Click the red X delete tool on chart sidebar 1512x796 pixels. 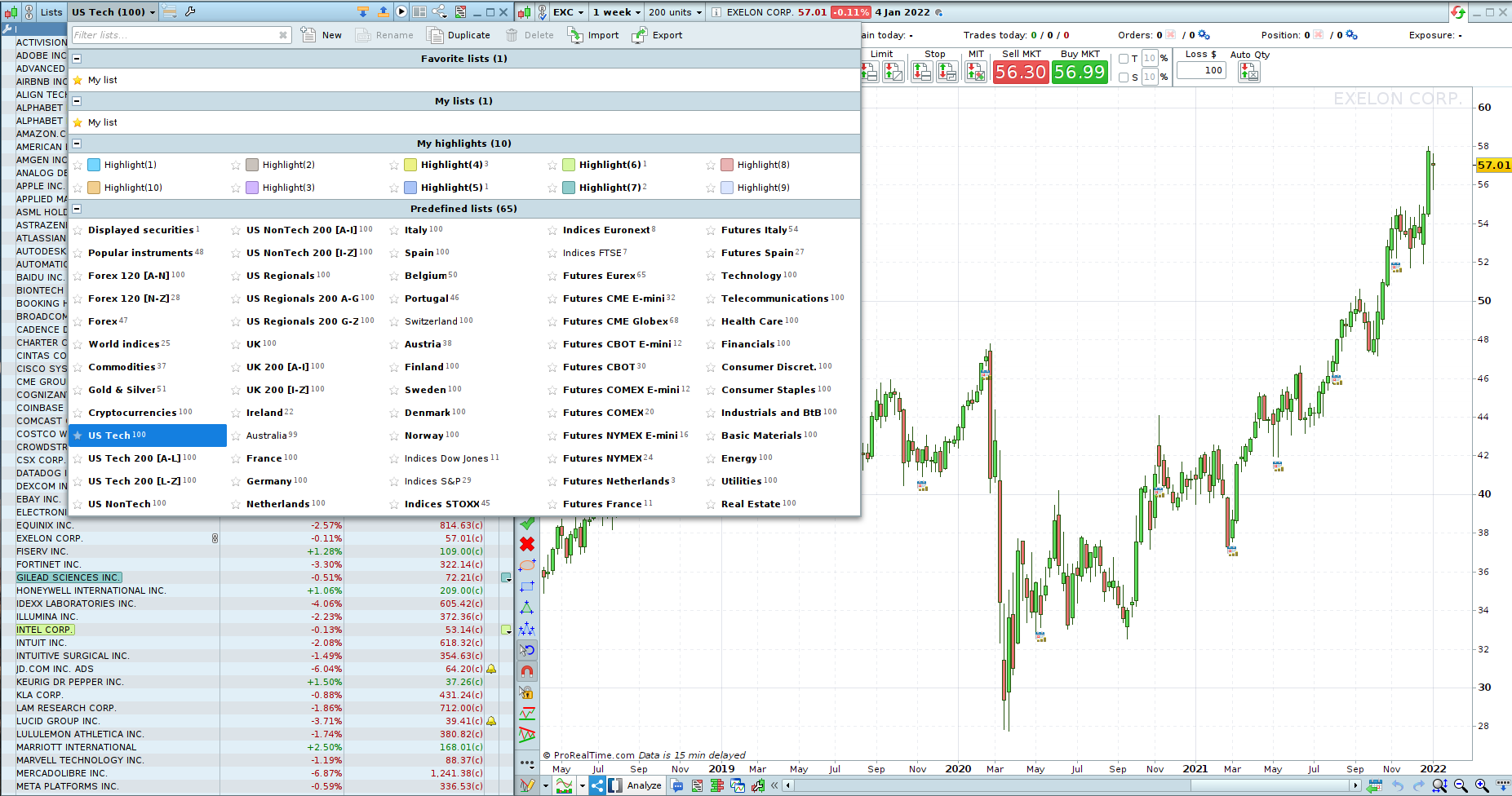pos(527,544)
